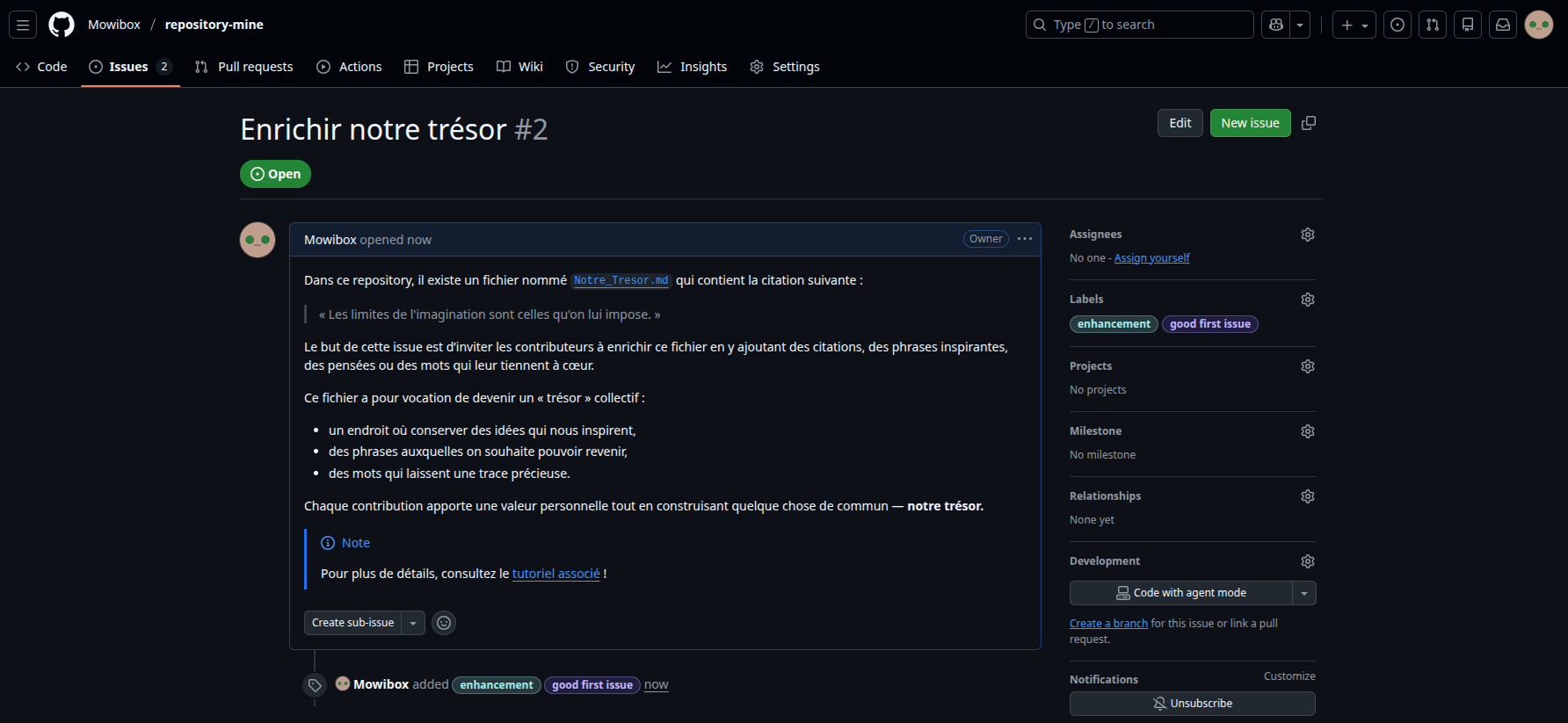This screenshot has width=1568, height=723.
Task: Open repository Settings tab
Action: (x=785, y=67)
